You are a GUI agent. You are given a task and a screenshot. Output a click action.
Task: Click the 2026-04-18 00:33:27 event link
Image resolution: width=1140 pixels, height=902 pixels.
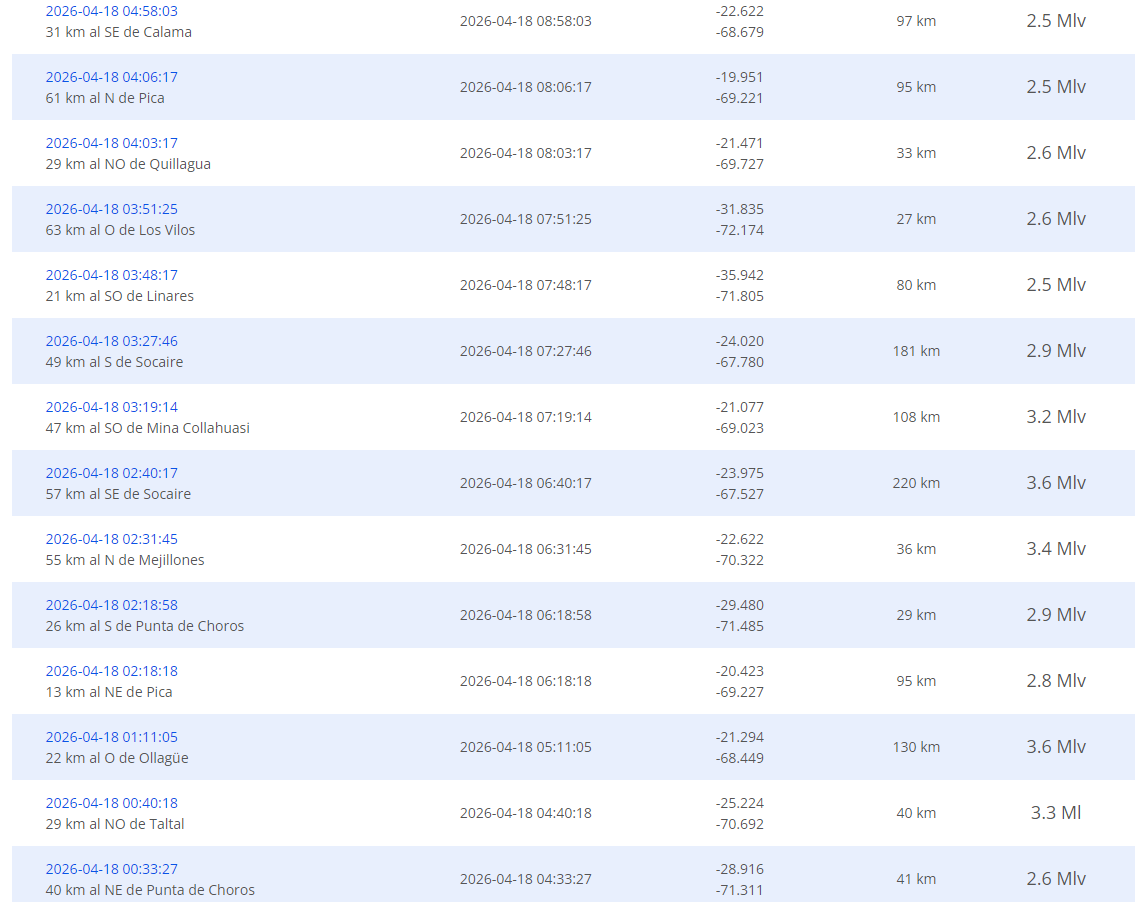[x=111, y=869]
